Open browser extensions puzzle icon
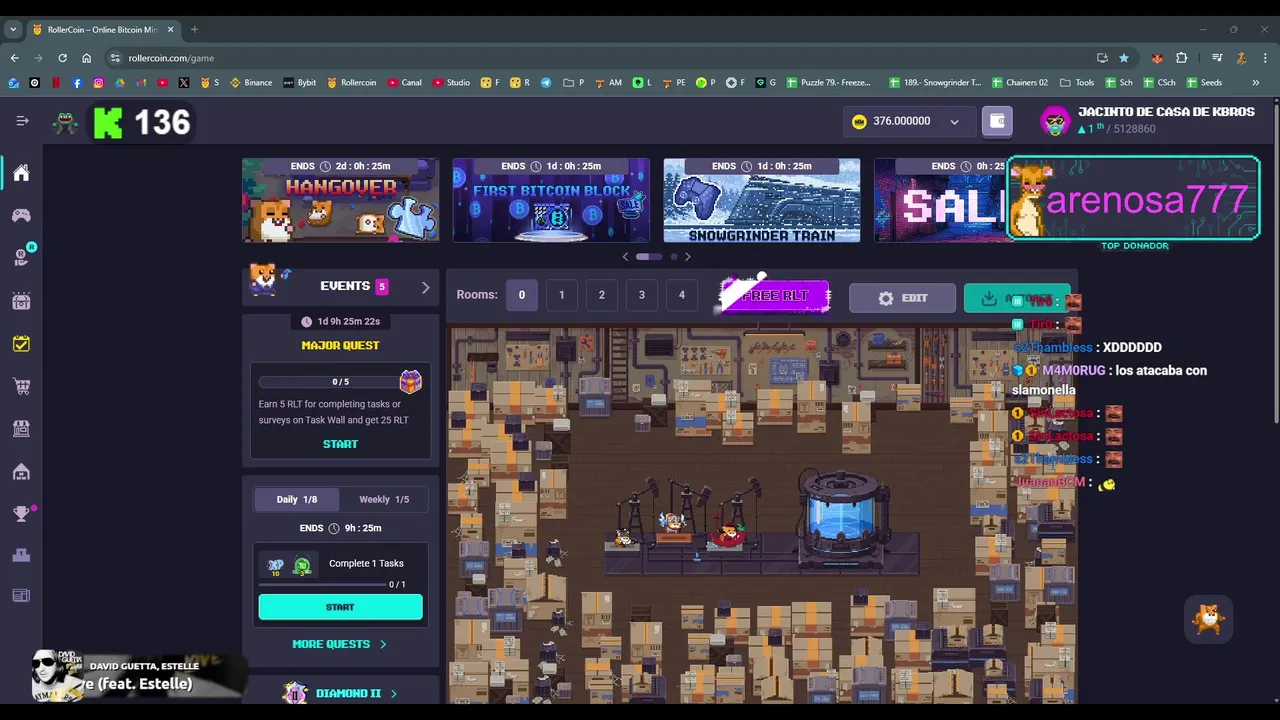 1181,58
